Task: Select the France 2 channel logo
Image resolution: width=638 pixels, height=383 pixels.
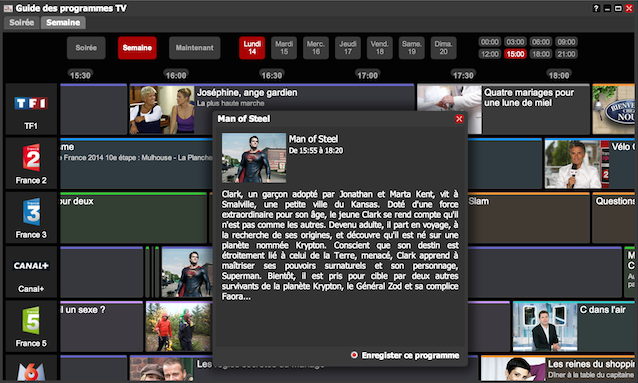Action: click(31, 157)
